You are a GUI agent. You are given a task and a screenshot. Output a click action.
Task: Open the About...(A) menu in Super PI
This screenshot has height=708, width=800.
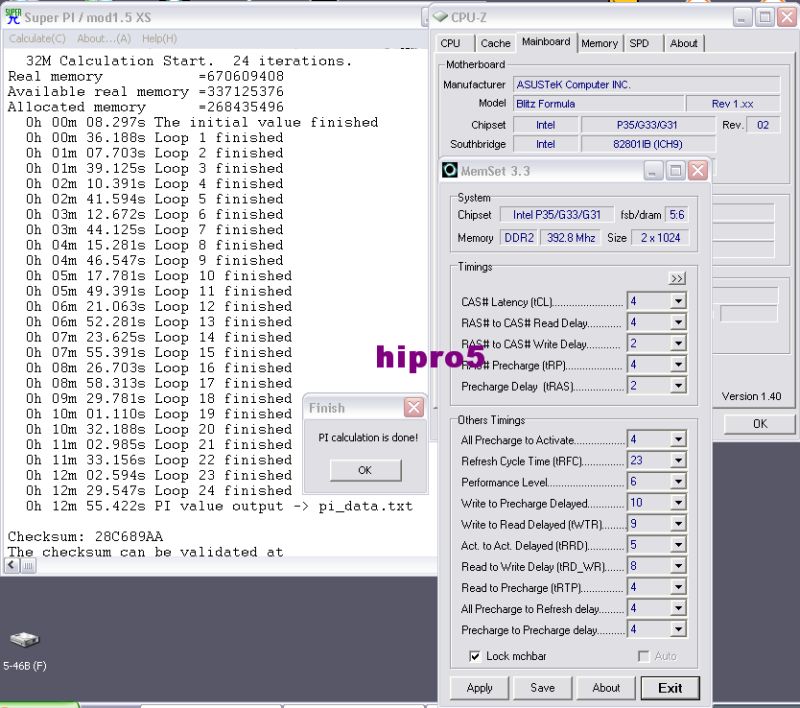(x=104, y=38)
